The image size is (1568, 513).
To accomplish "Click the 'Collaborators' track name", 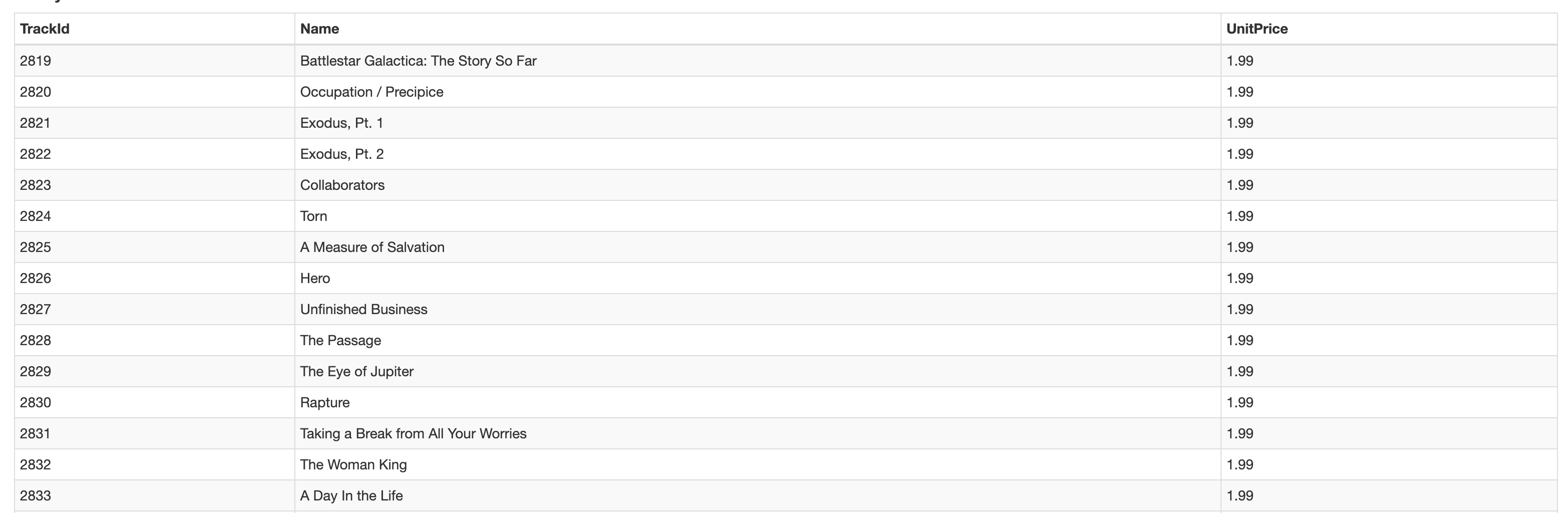I will [x=342, y=185].
